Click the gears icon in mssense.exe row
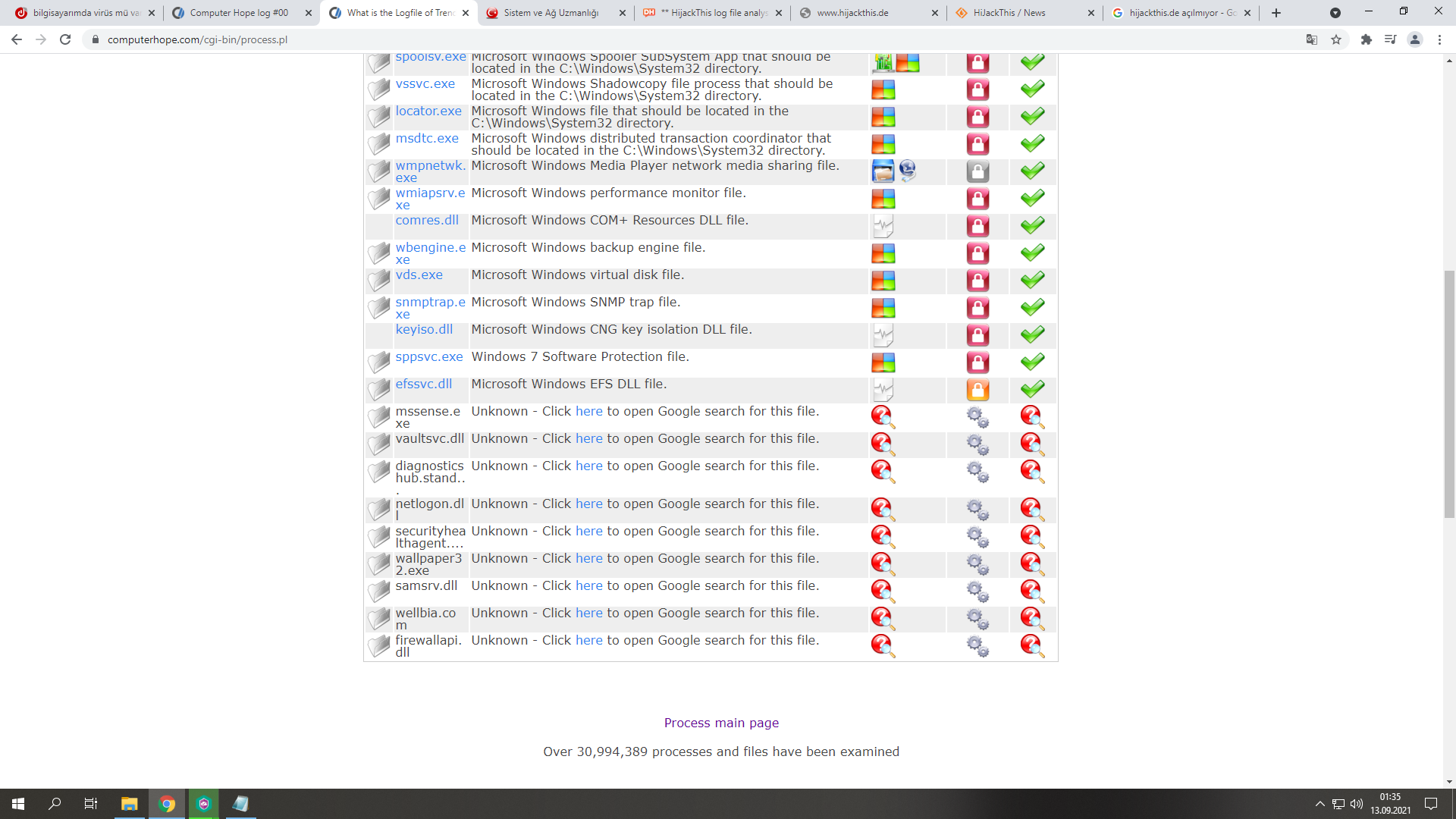The height and width of the screenshot is (819, 1456). [977, 417]
